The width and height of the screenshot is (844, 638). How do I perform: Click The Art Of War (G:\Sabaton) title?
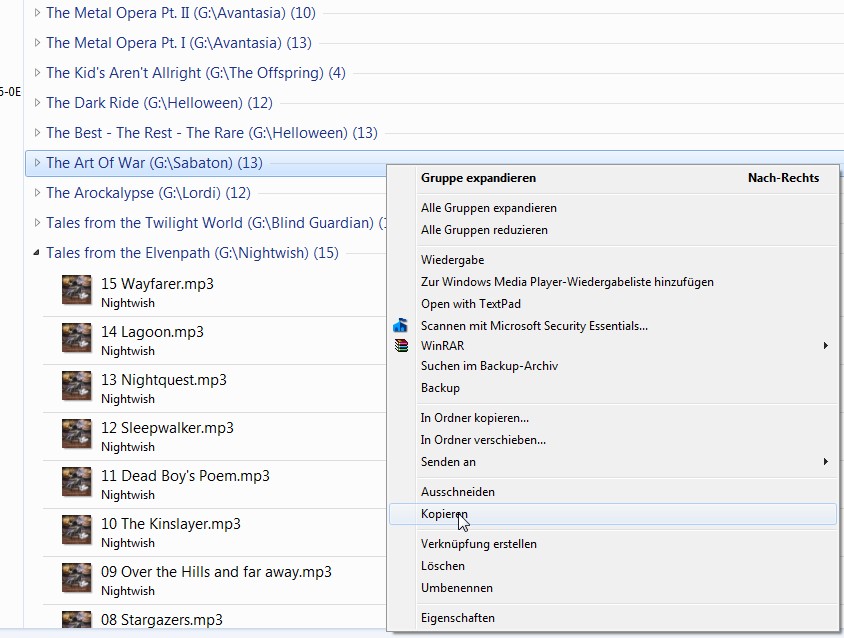(154, 163)
